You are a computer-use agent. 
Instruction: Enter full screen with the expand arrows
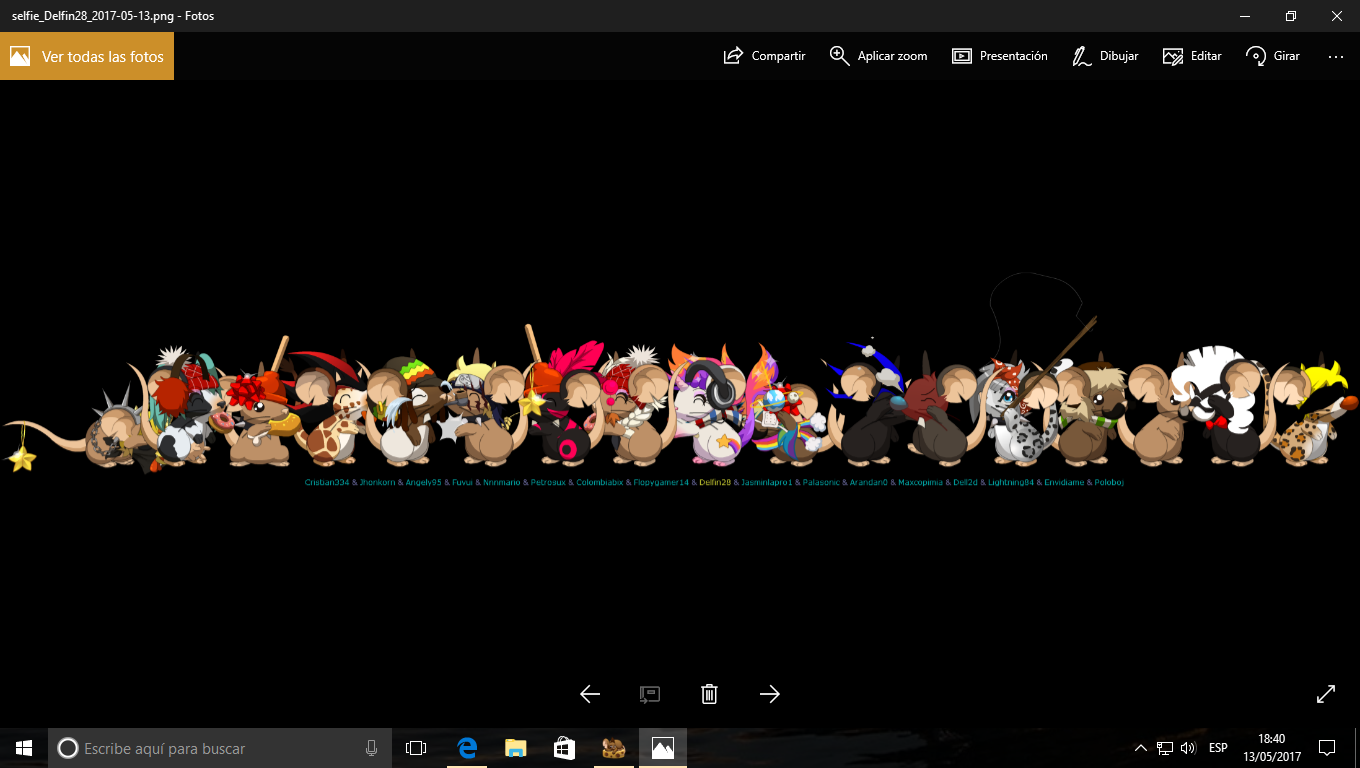[x=1326, y=694]
